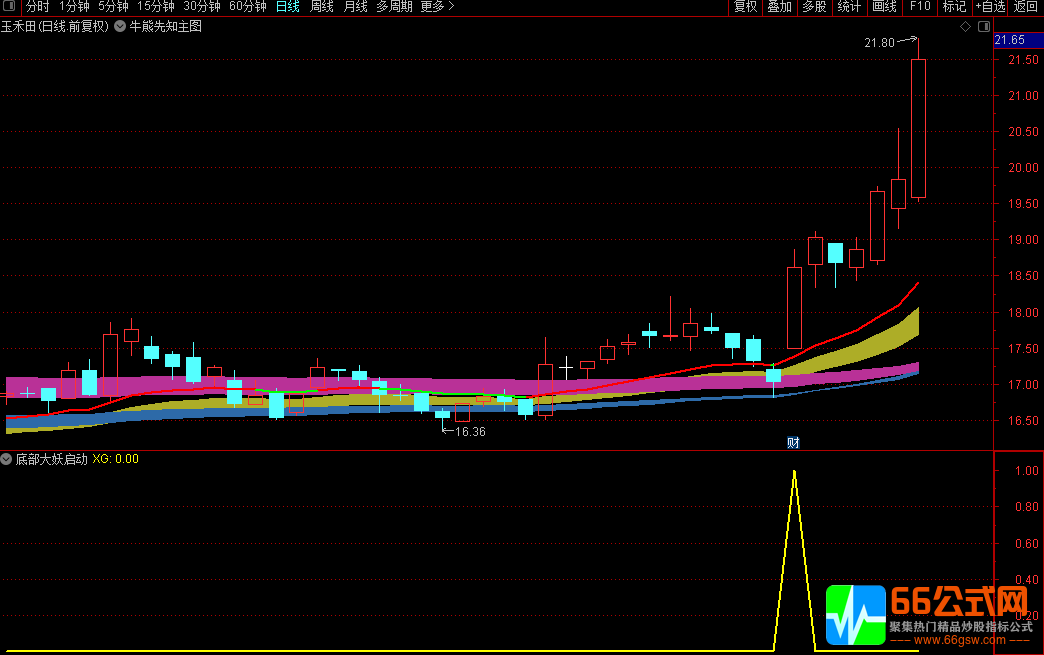Click the yellow XG signal spike peak
The height and width of the screenshot is (655, 1044).
click(794, 472)
